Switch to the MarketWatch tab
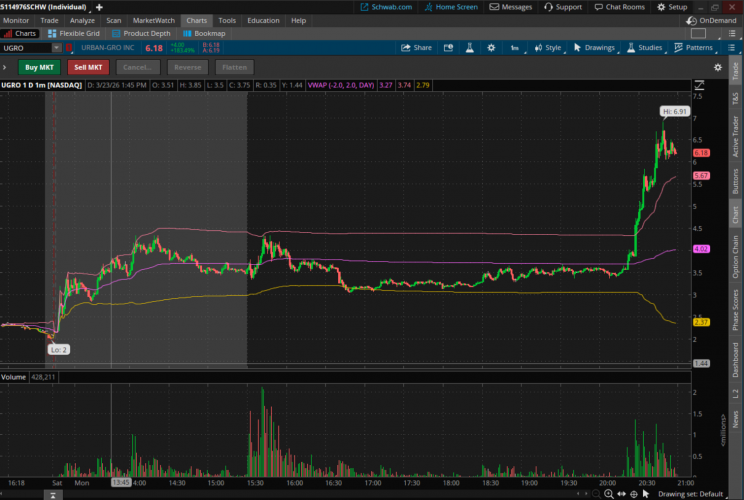The width and height of the screenshot is (744, 500). [153, 20]
